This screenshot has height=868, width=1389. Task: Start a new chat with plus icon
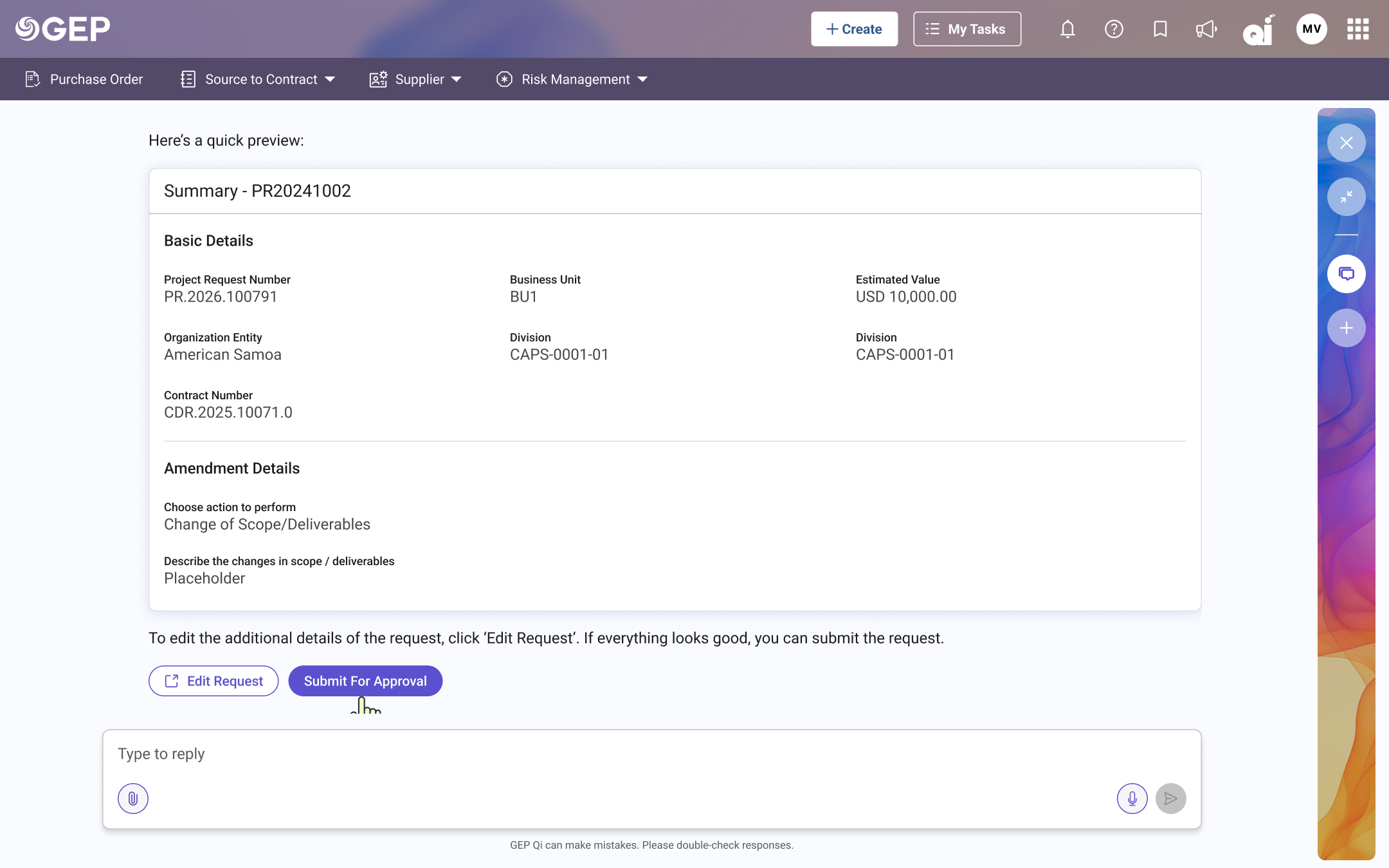[x=1347, y=328]
